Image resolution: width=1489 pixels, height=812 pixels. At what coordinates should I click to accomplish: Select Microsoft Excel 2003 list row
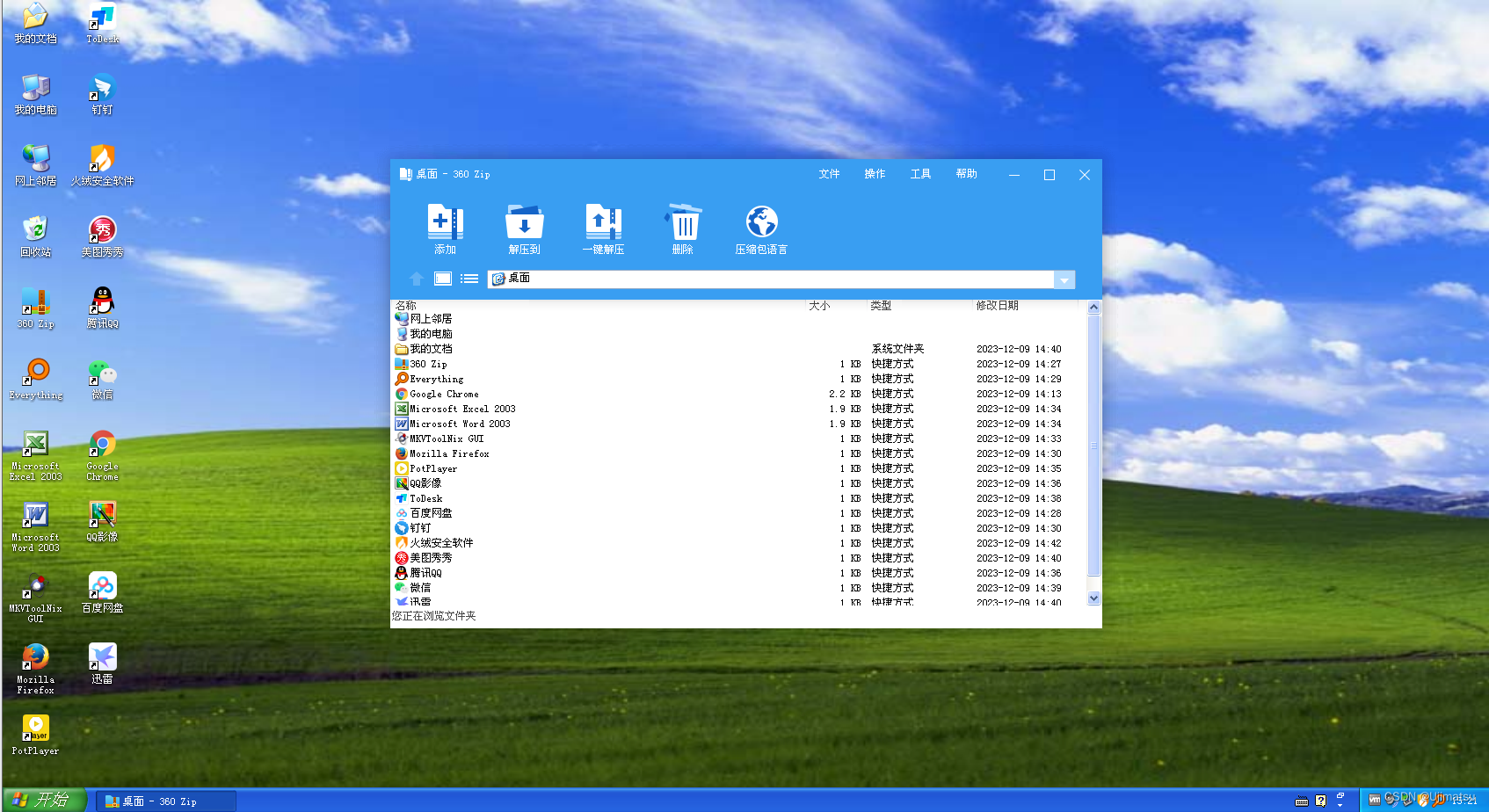click(x=738, y=409)
